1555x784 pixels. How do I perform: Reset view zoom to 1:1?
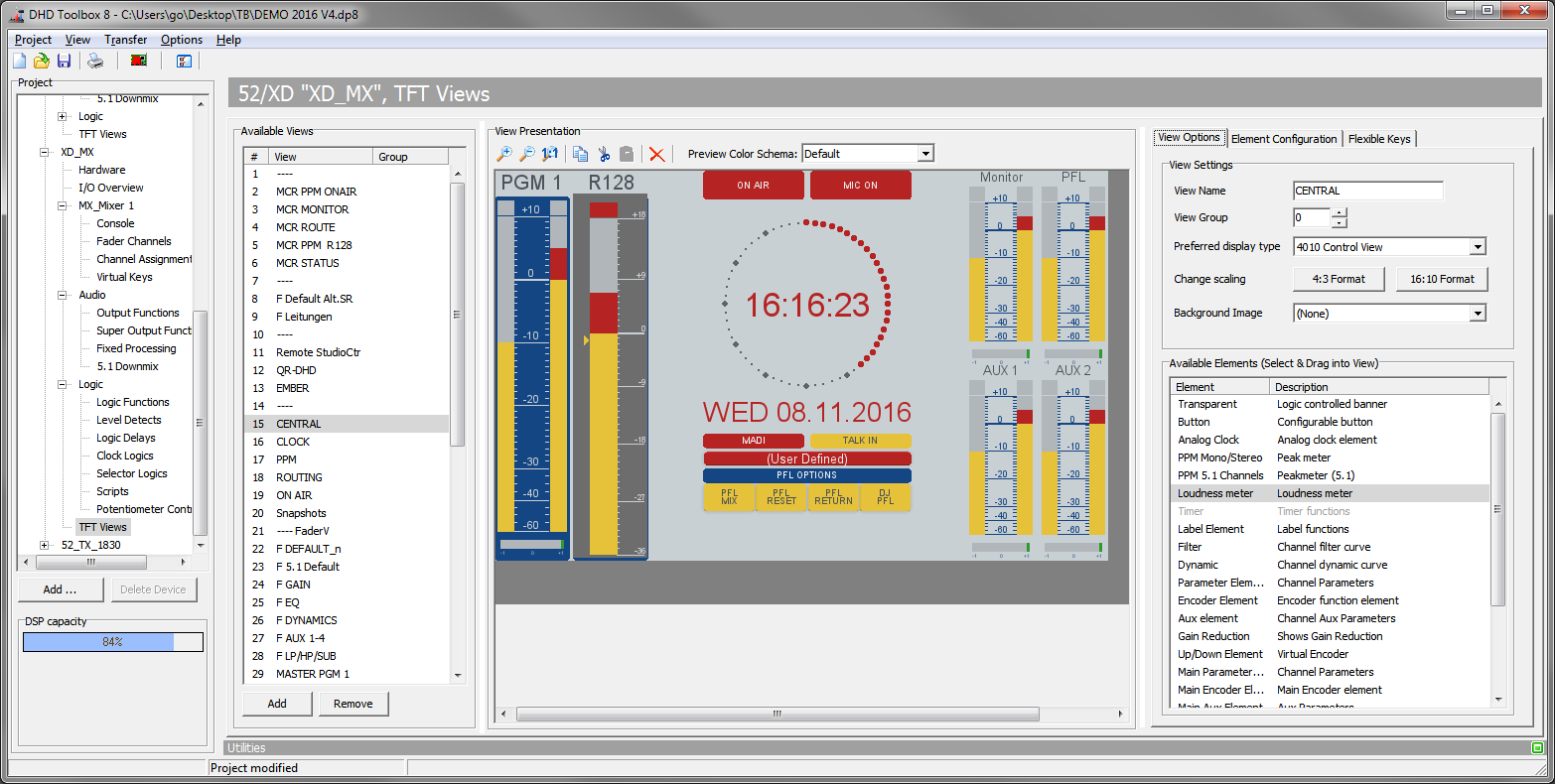(x=550, y=154)
